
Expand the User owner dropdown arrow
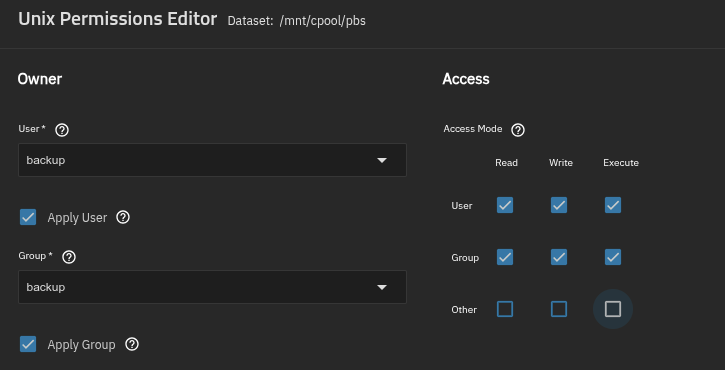(x=382, y=160)
